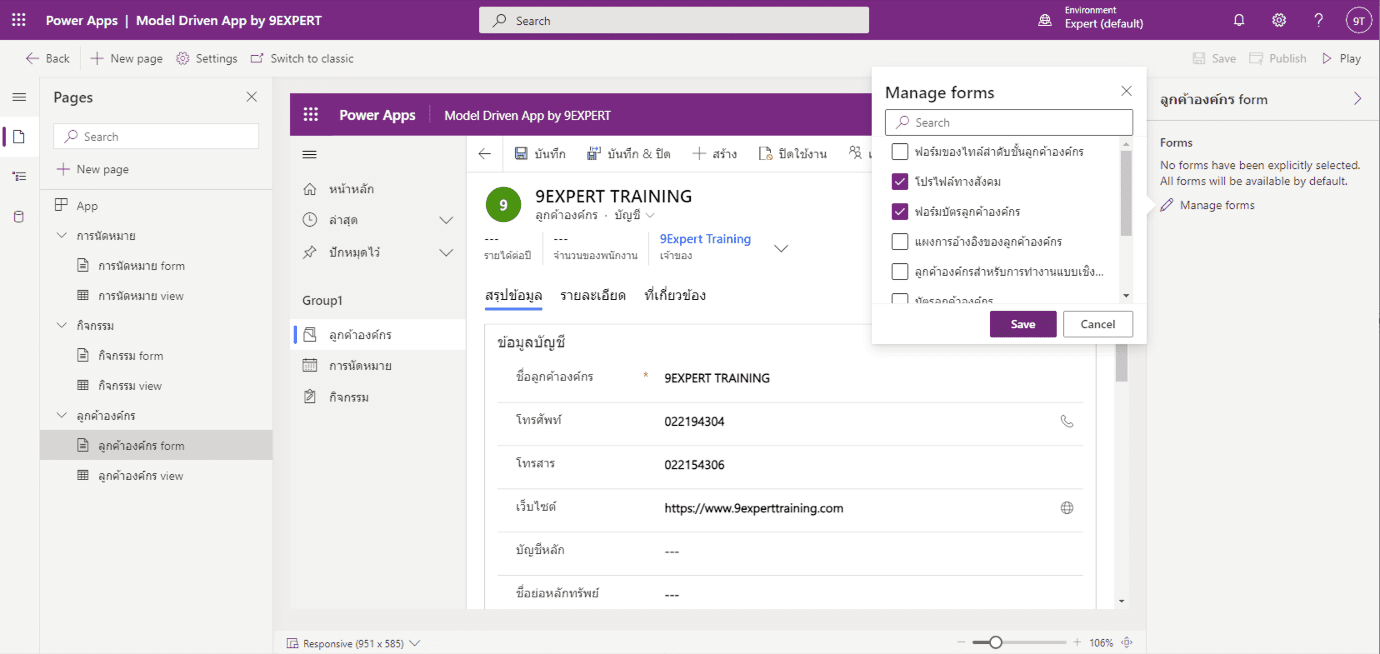Click the search field in Manage forms
Viewport: 1380px width, 654px height.
click(x=1008, y=121)
